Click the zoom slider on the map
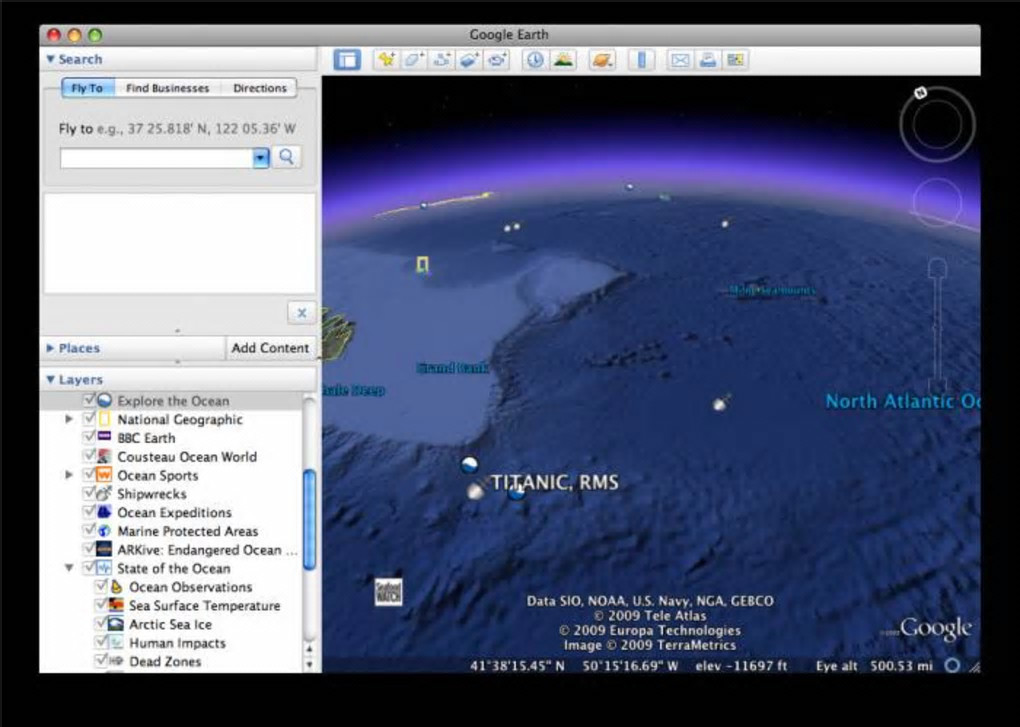Viewport: 1020px width, 727px height. point(937,325)
